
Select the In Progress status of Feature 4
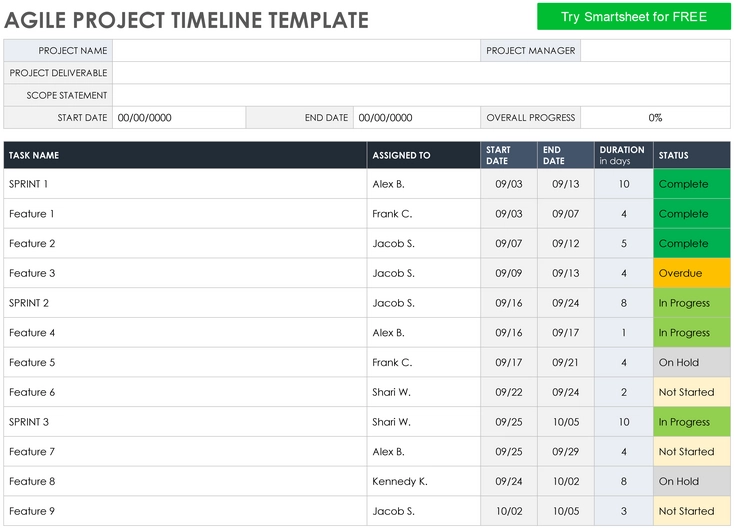[x=692, y=333]
